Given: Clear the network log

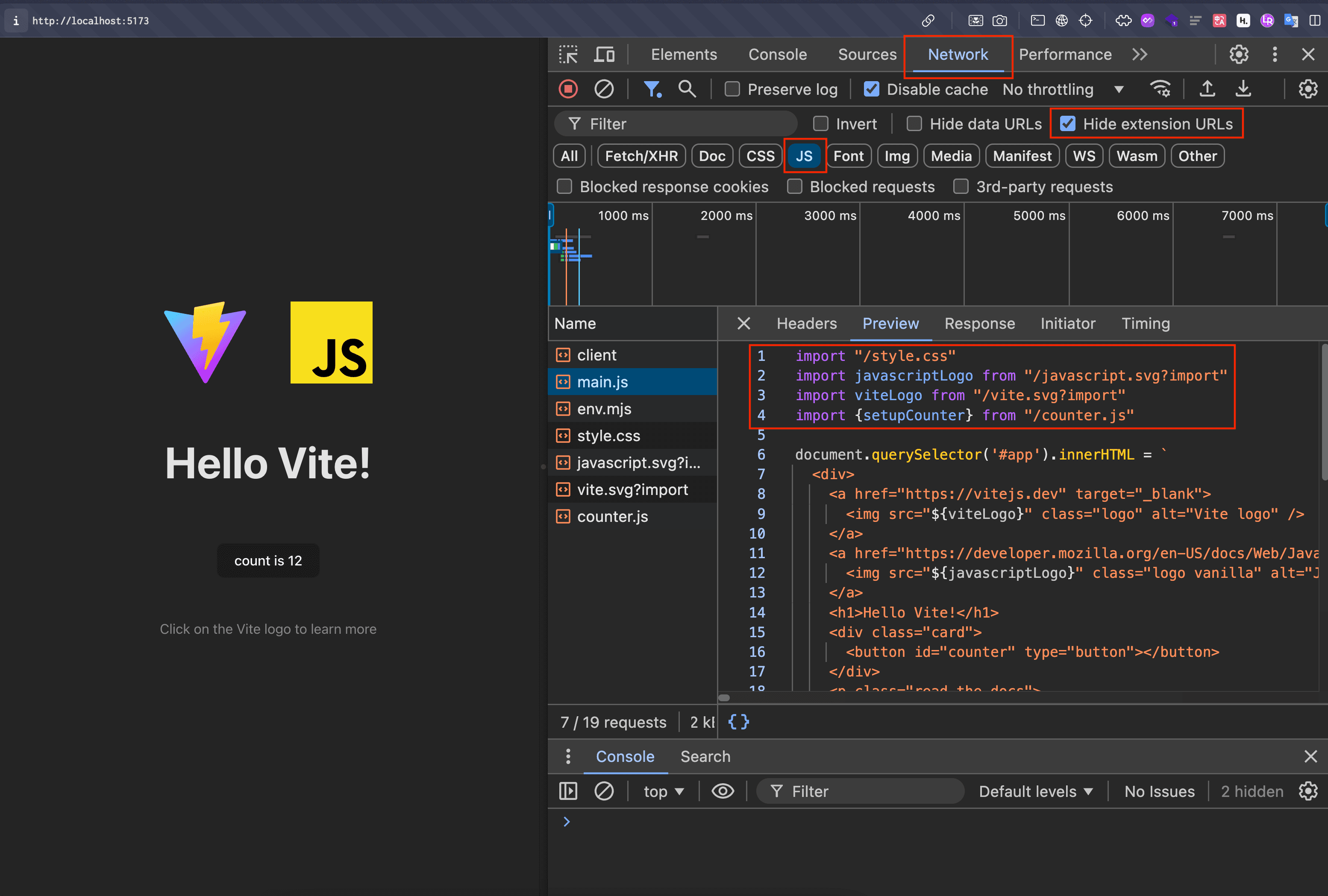Looking at the screenshot, I should click(603, 89).
